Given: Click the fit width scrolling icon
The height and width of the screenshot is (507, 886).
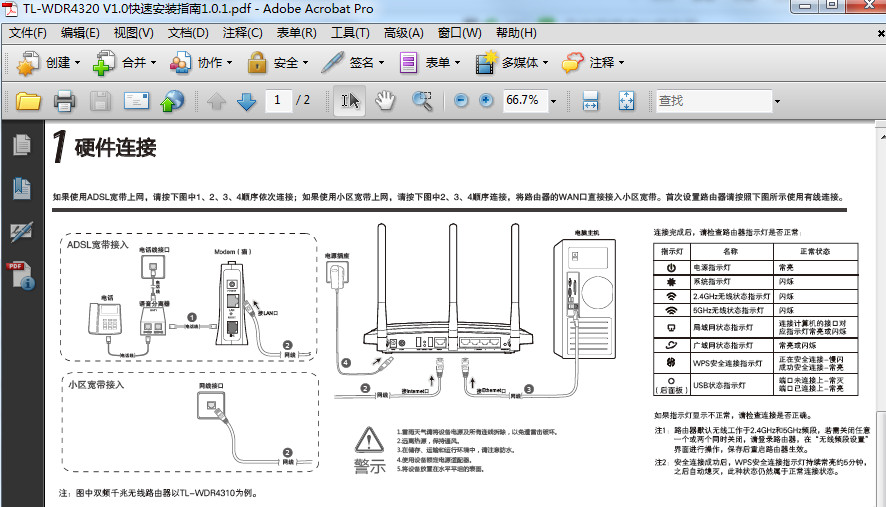Looking at the screenshot, I should [x=590, y=101].
